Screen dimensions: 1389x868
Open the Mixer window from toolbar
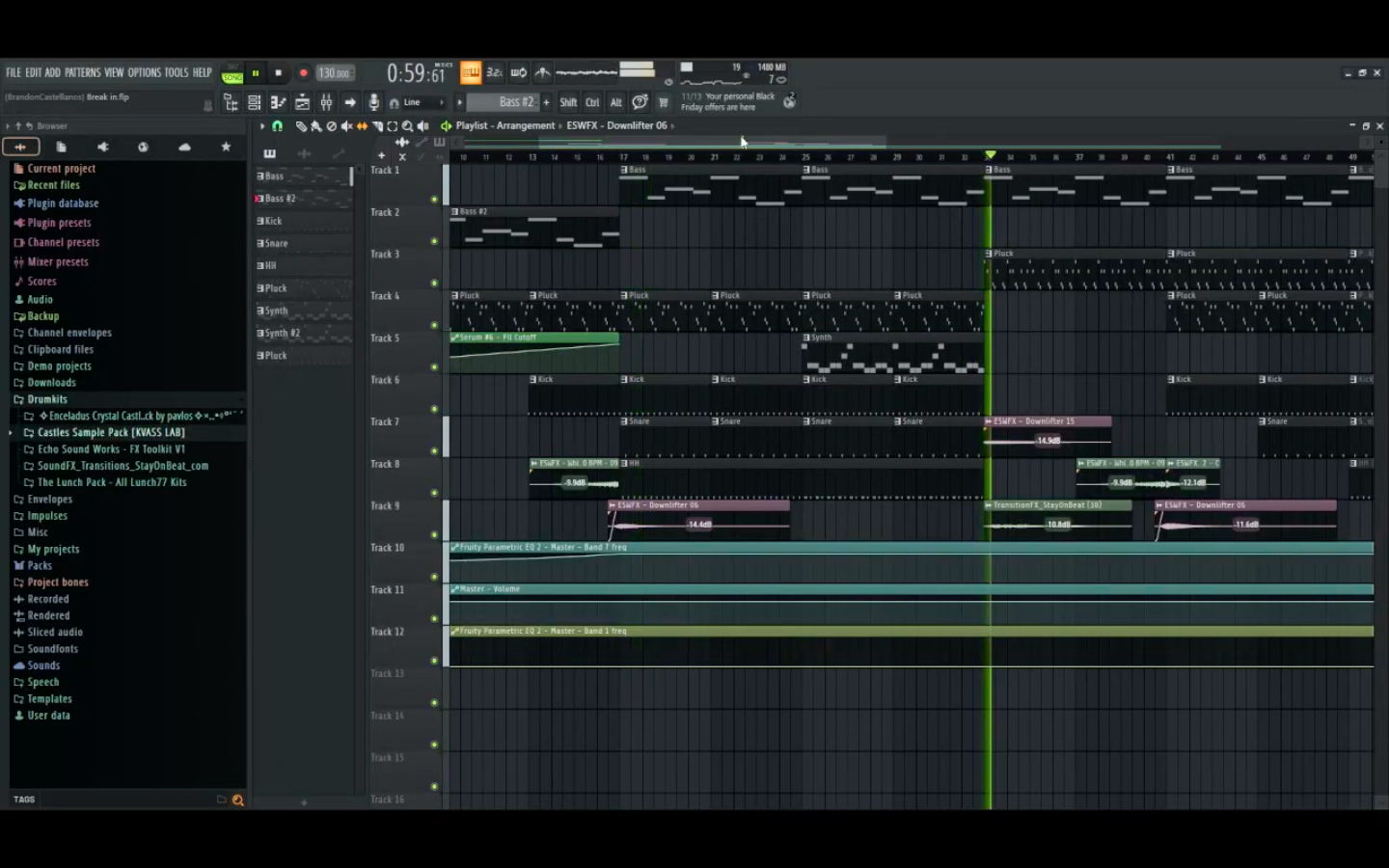pyautogui.click(x=326, y=102)
